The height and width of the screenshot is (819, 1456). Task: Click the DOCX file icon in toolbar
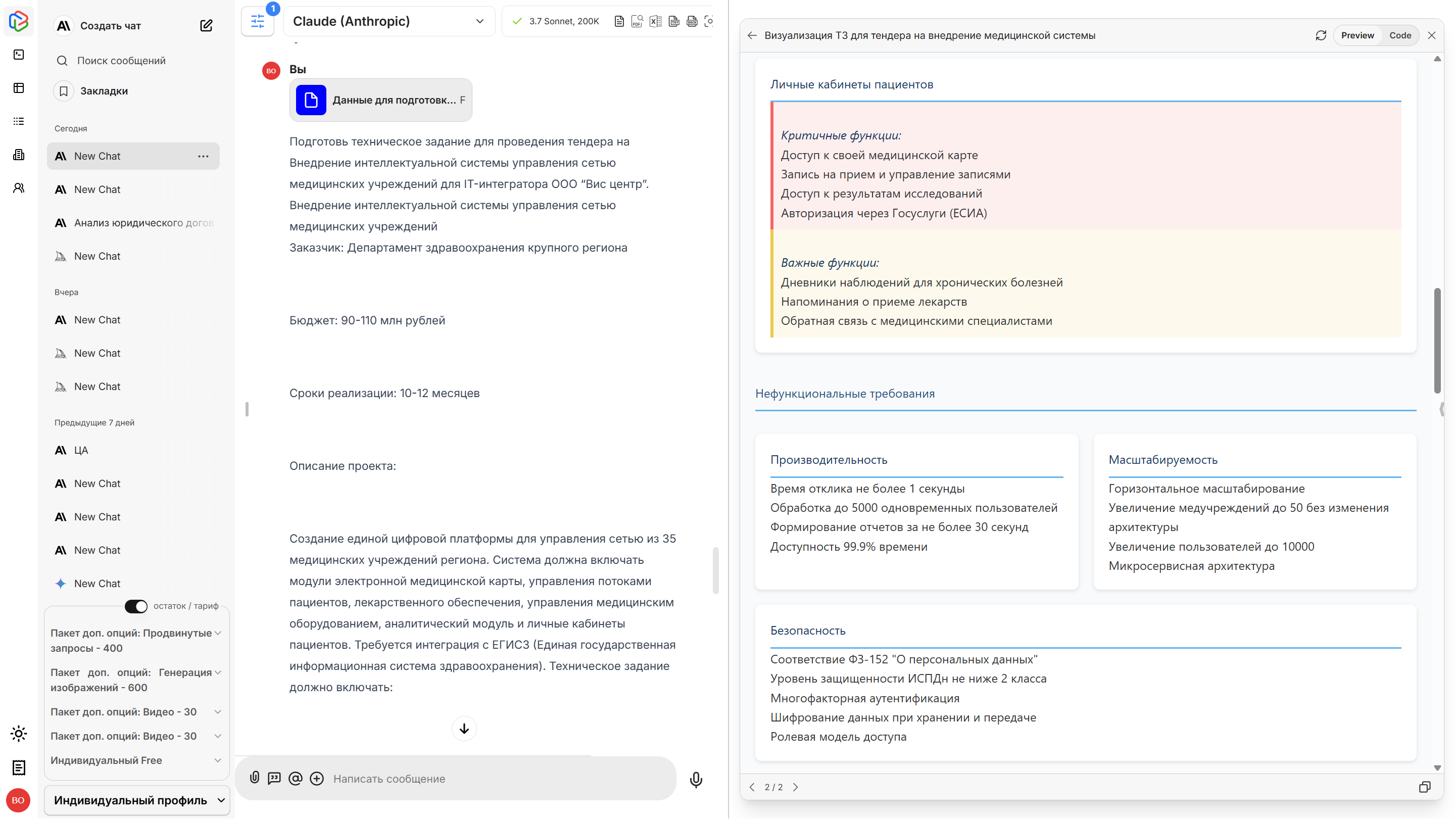(692, 22)
